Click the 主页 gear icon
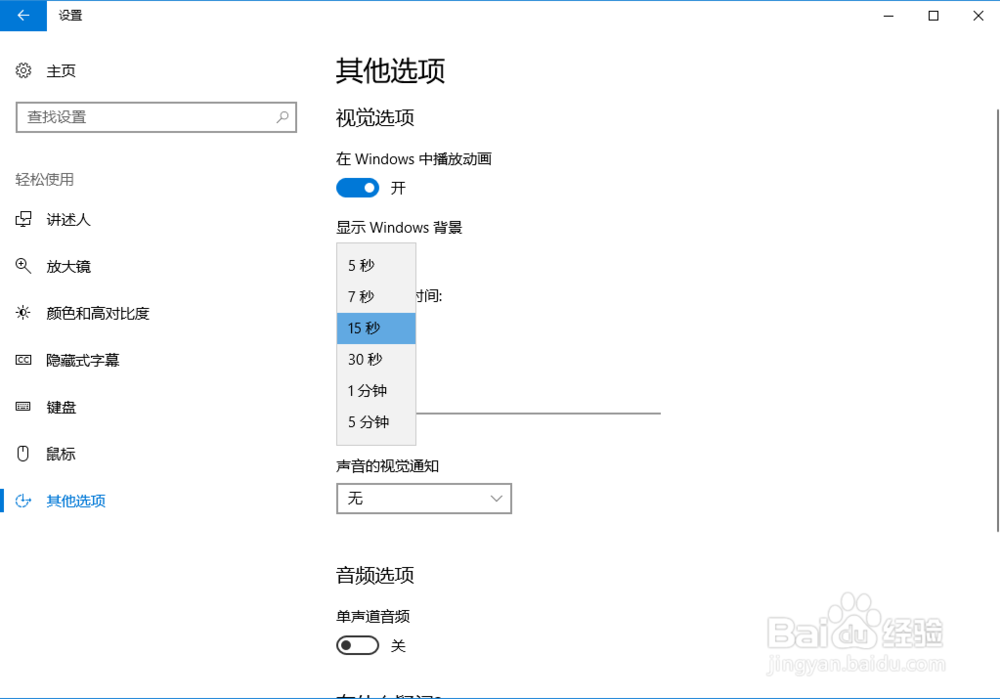Viewport: 1000px width, 699px height. click(23, 70)
